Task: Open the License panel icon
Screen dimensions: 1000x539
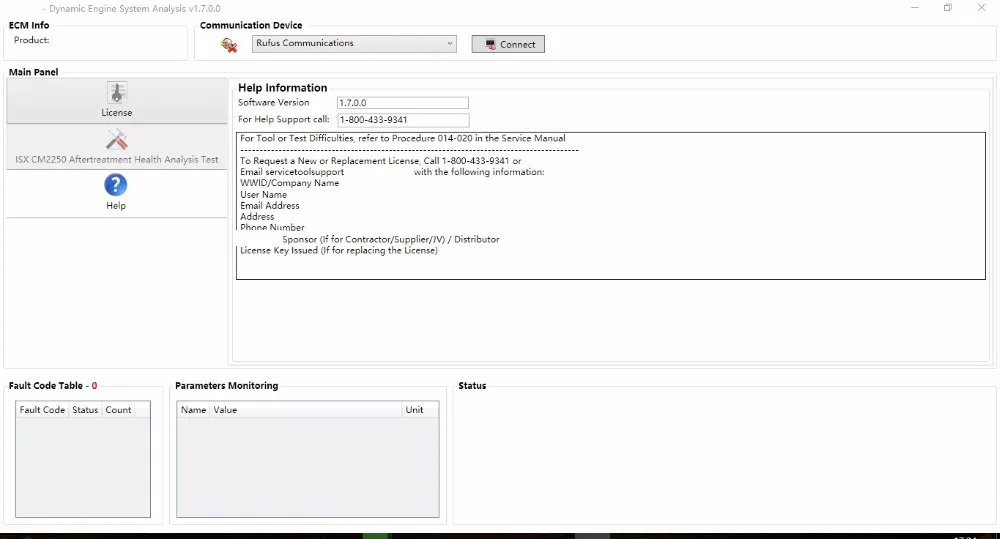Action: click(117, 93)
